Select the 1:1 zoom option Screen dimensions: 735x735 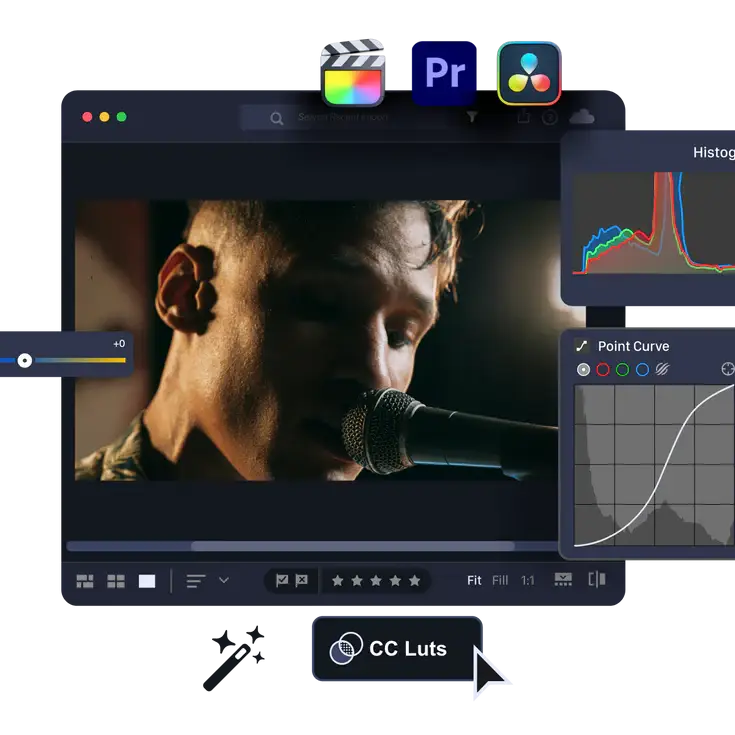[527, 581]
